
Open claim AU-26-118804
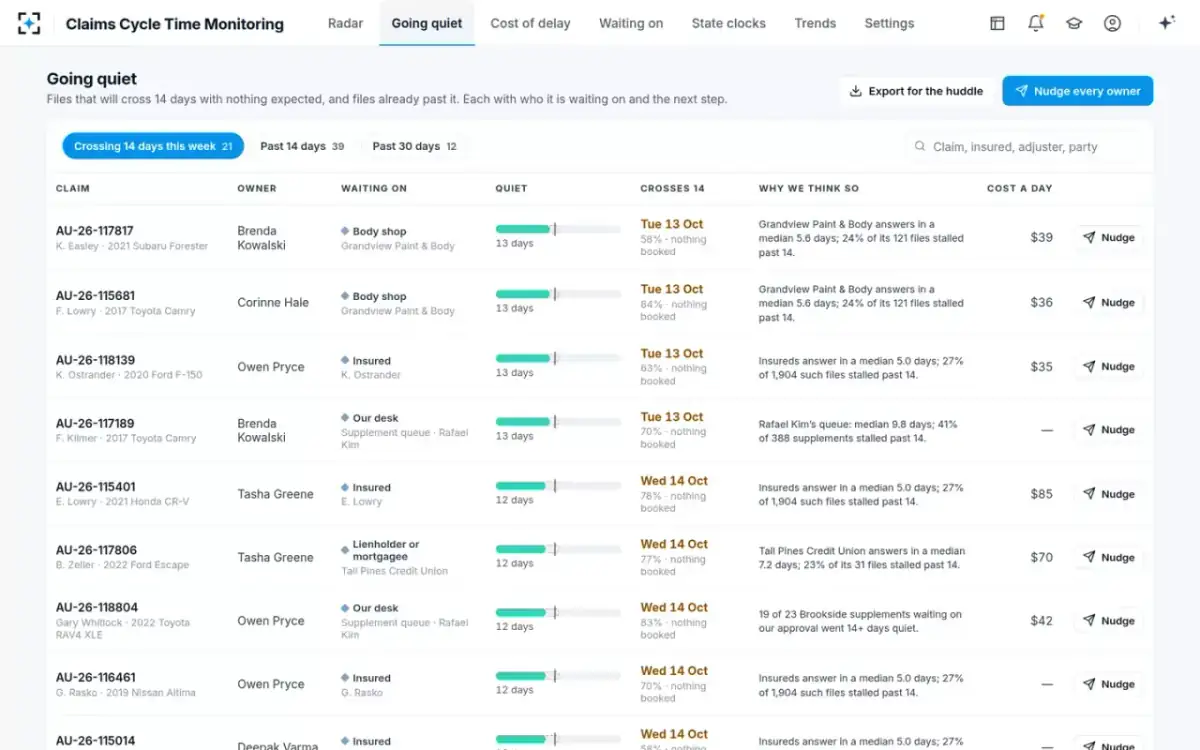(x=97, y=607)
